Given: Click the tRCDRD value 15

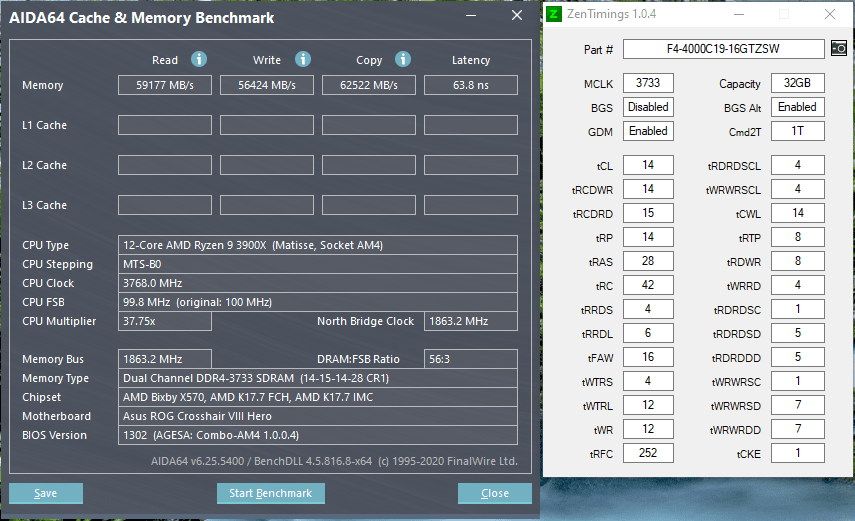Looking at the screenshot, I should pos(648,213).
